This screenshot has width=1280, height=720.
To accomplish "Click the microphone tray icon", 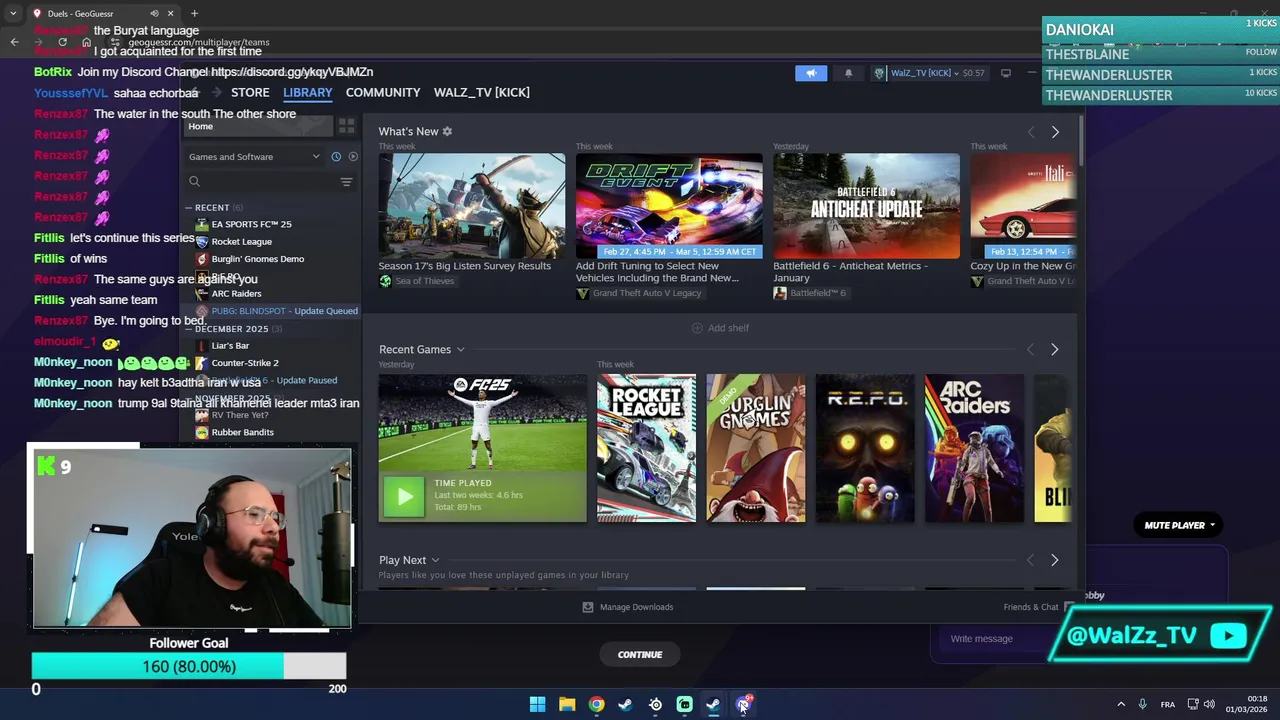I will pos(1142,704).
